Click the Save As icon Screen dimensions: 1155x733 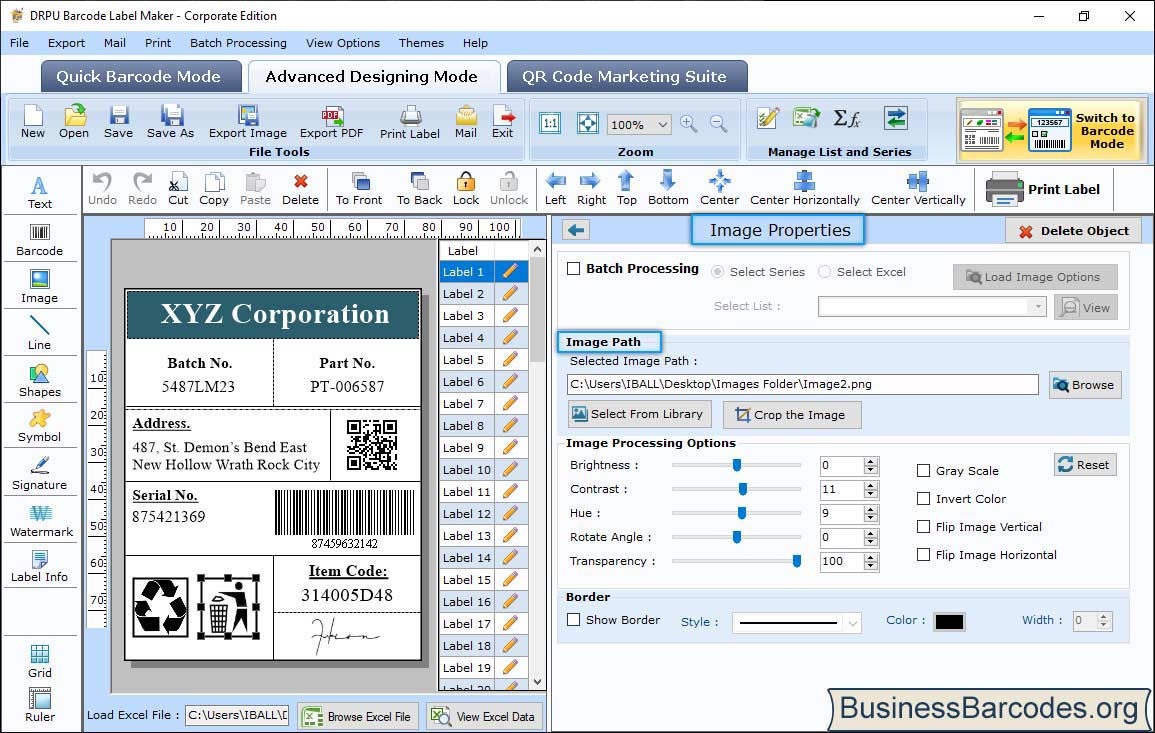[x=171, y=122]
